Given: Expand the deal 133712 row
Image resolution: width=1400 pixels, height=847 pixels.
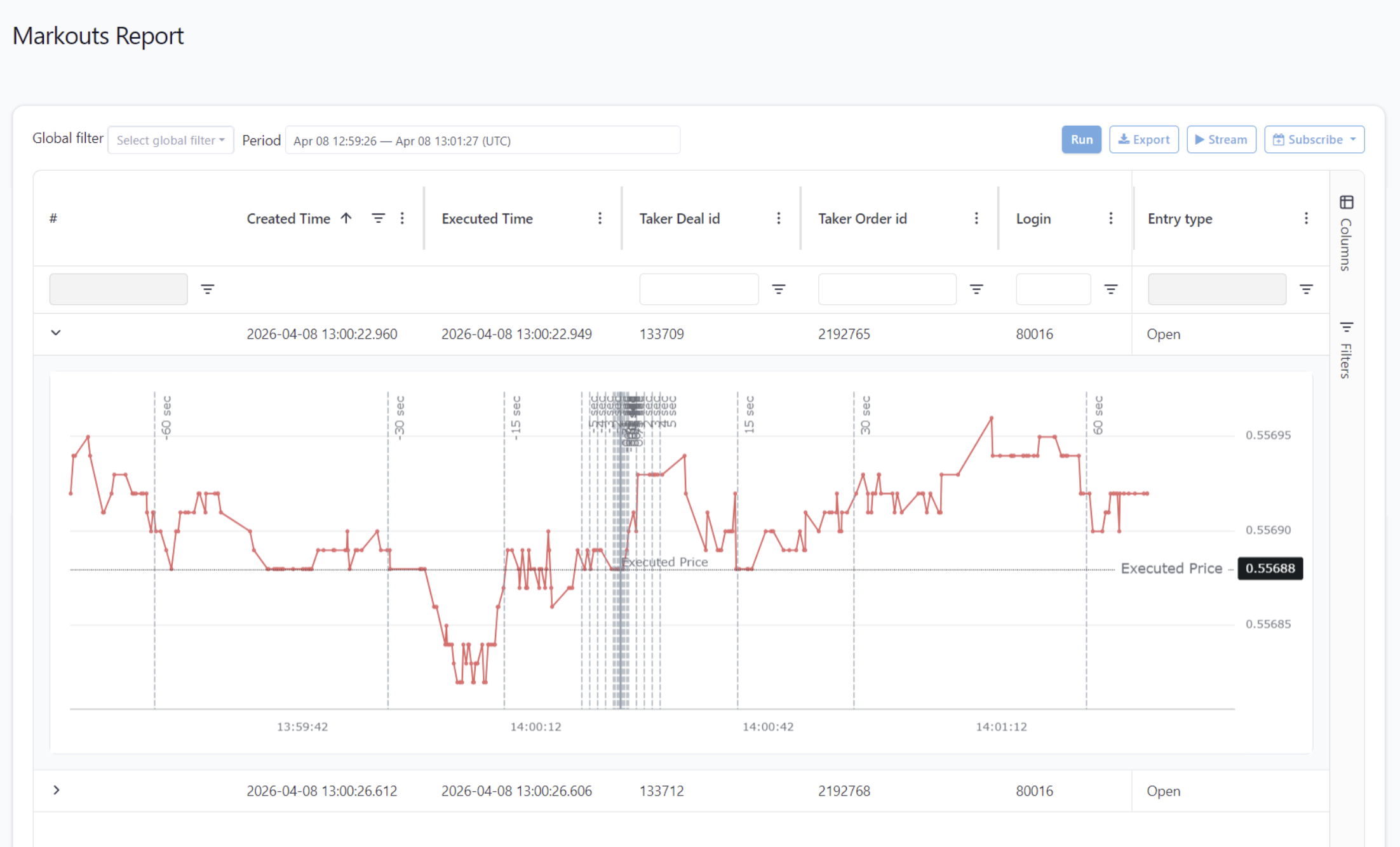Looking at the screenshot, I should (x=56, y=790).
